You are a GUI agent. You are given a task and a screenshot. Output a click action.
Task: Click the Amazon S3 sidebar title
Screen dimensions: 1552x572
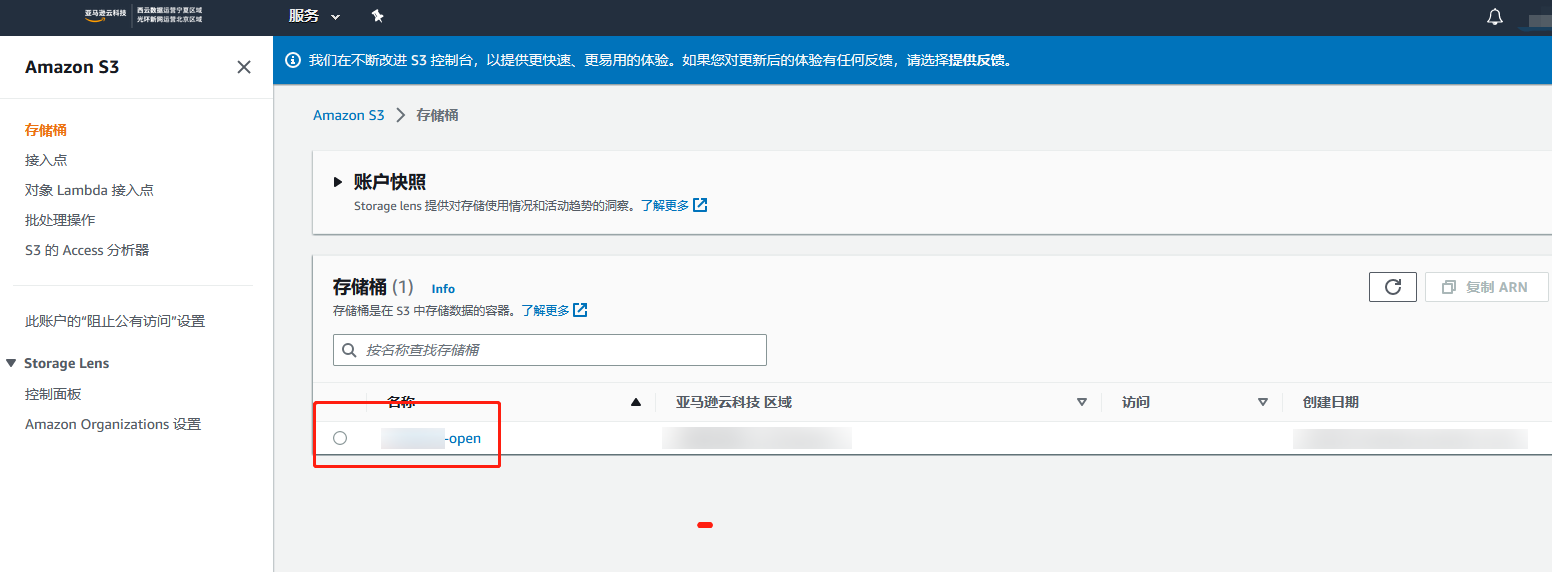(x=72, y=67)
